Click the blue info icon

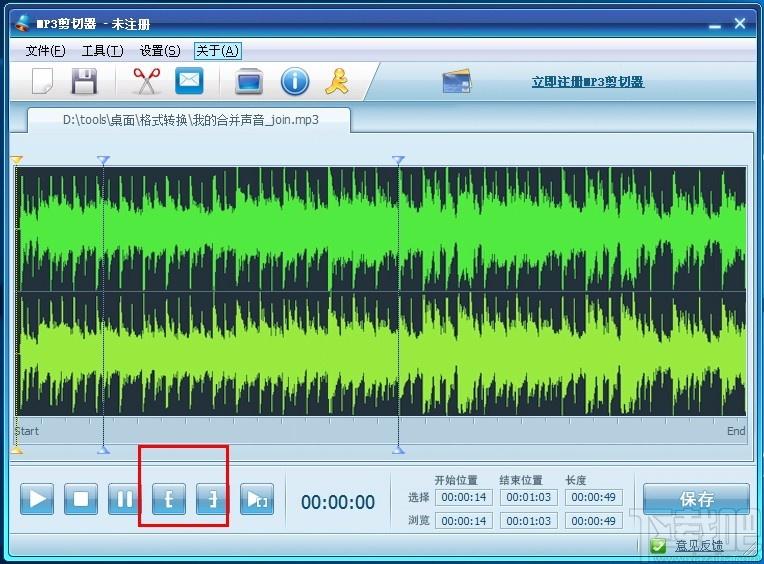pyautogui.click(x=295, y=81)
